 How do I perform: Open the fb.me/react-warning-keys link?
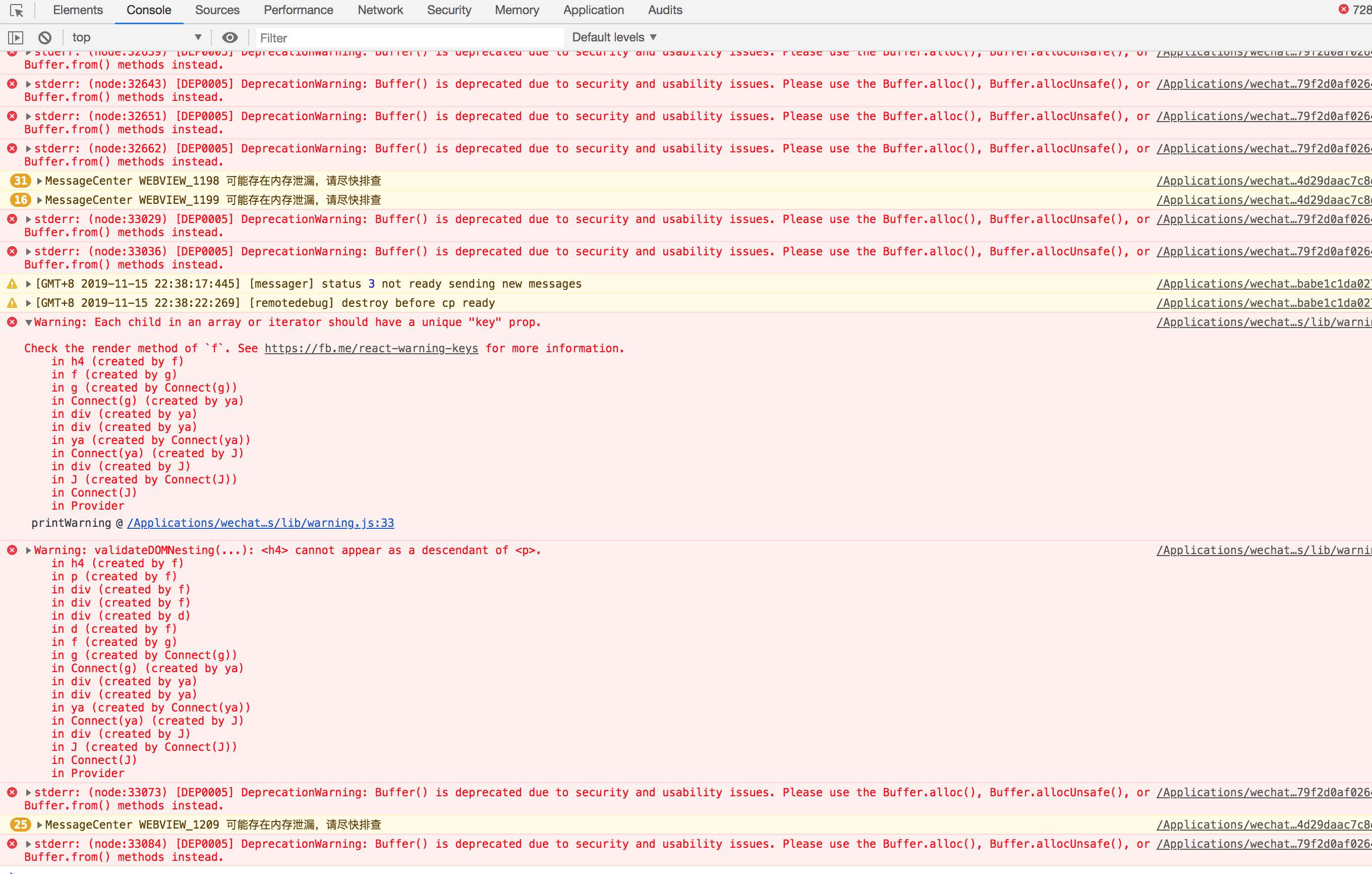point(371,348)
